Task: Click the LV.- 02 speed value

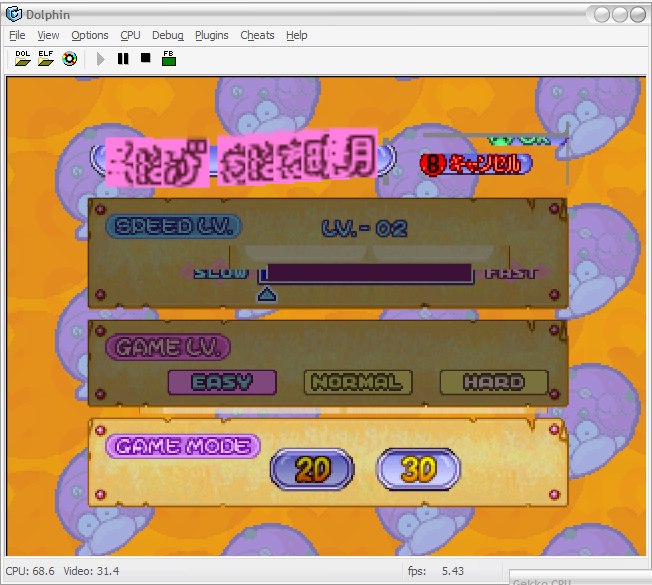Action: click(365, 228)
